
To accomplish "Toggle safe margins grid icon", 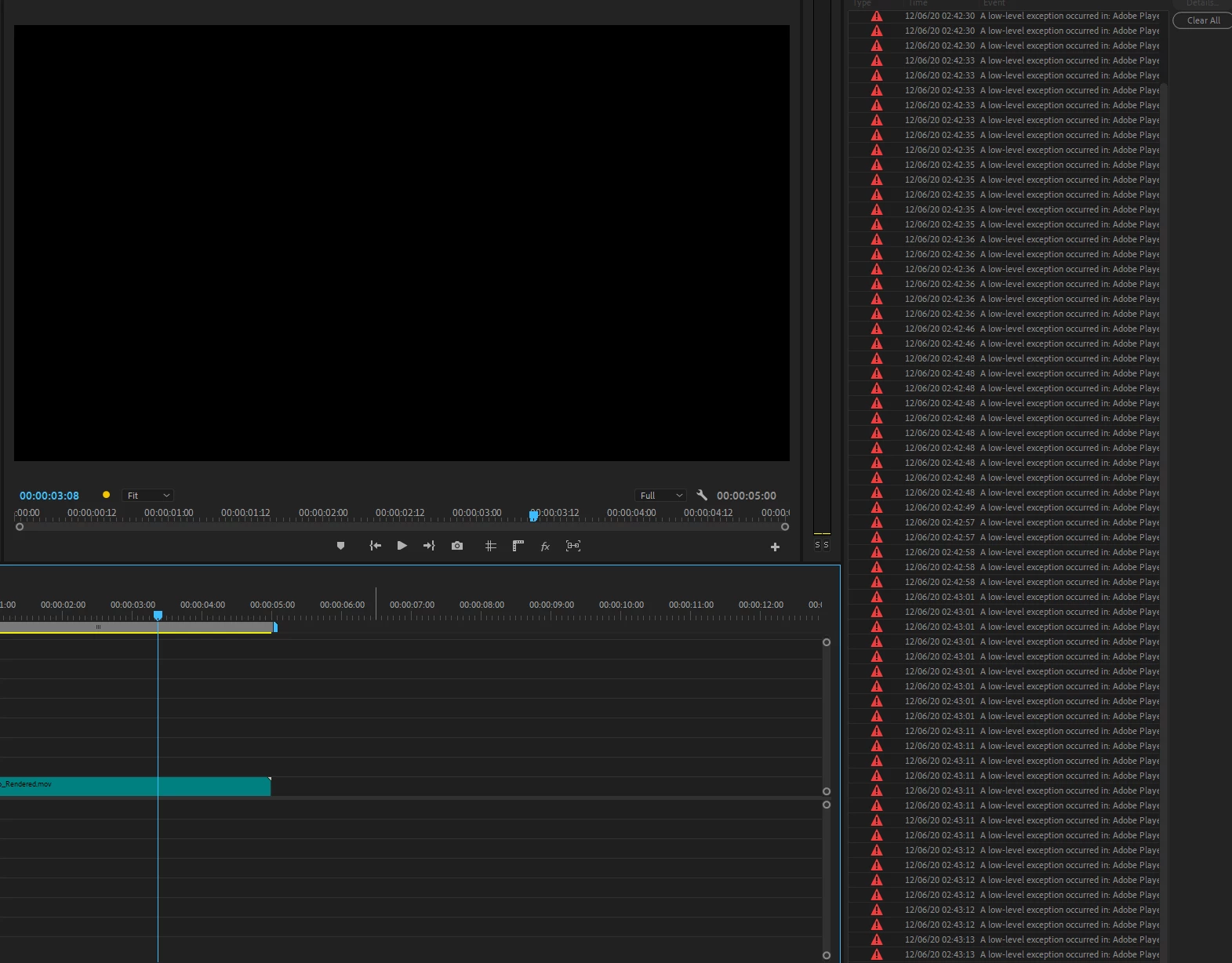I will coord(491,546).
